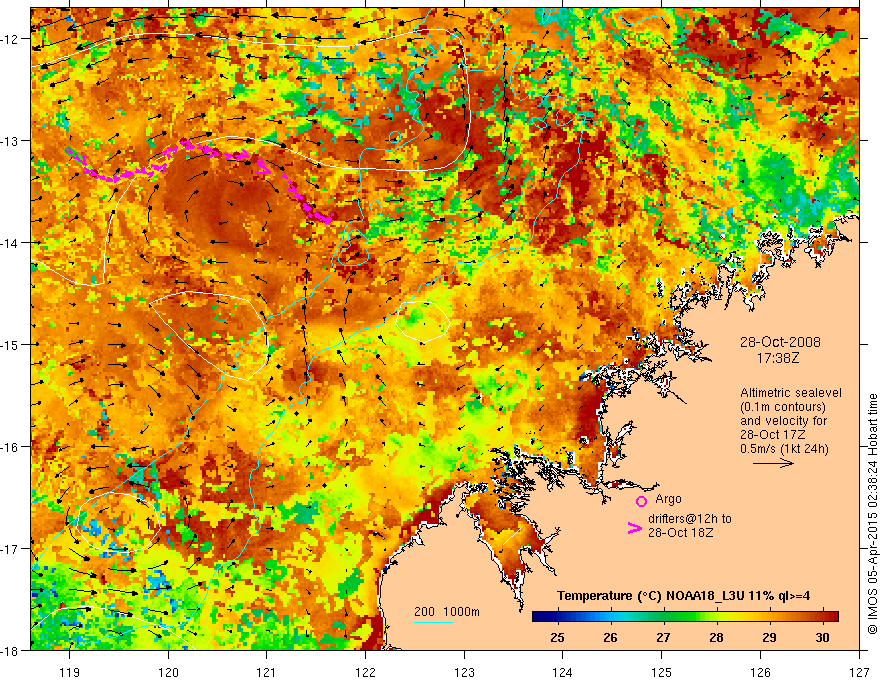Click the color bar value 29

(x=769, y=637)
